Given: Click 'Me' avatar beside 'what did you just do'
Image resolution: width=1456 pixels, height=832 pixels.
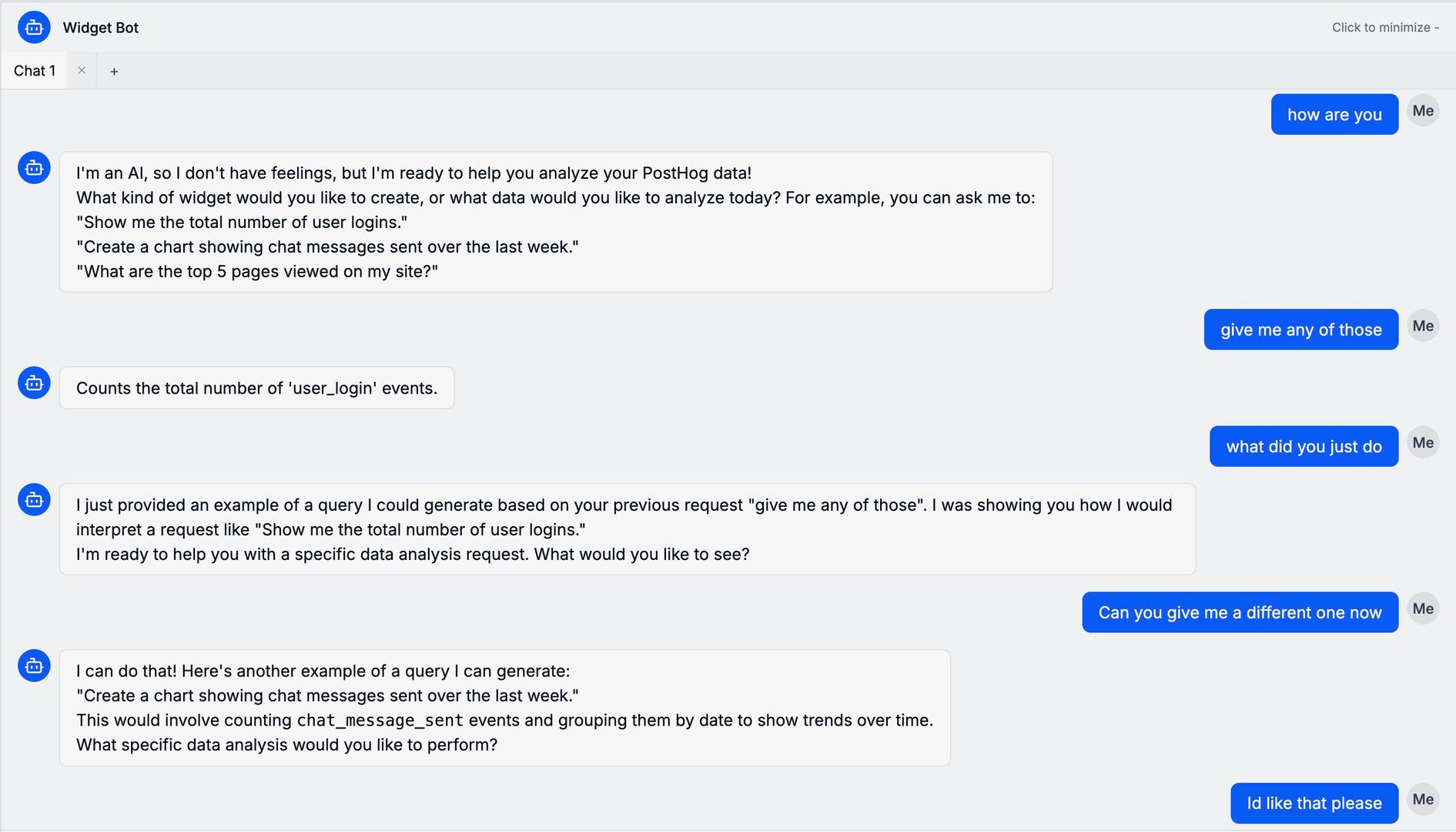Looking at the screenshot, I should [x=1423, y=443].
